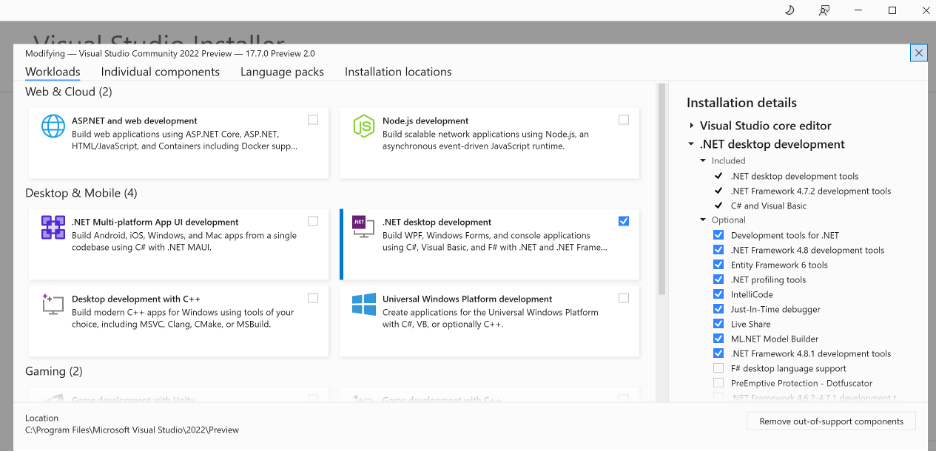Uncheck Development tools for .NET option

pos(718,235)
